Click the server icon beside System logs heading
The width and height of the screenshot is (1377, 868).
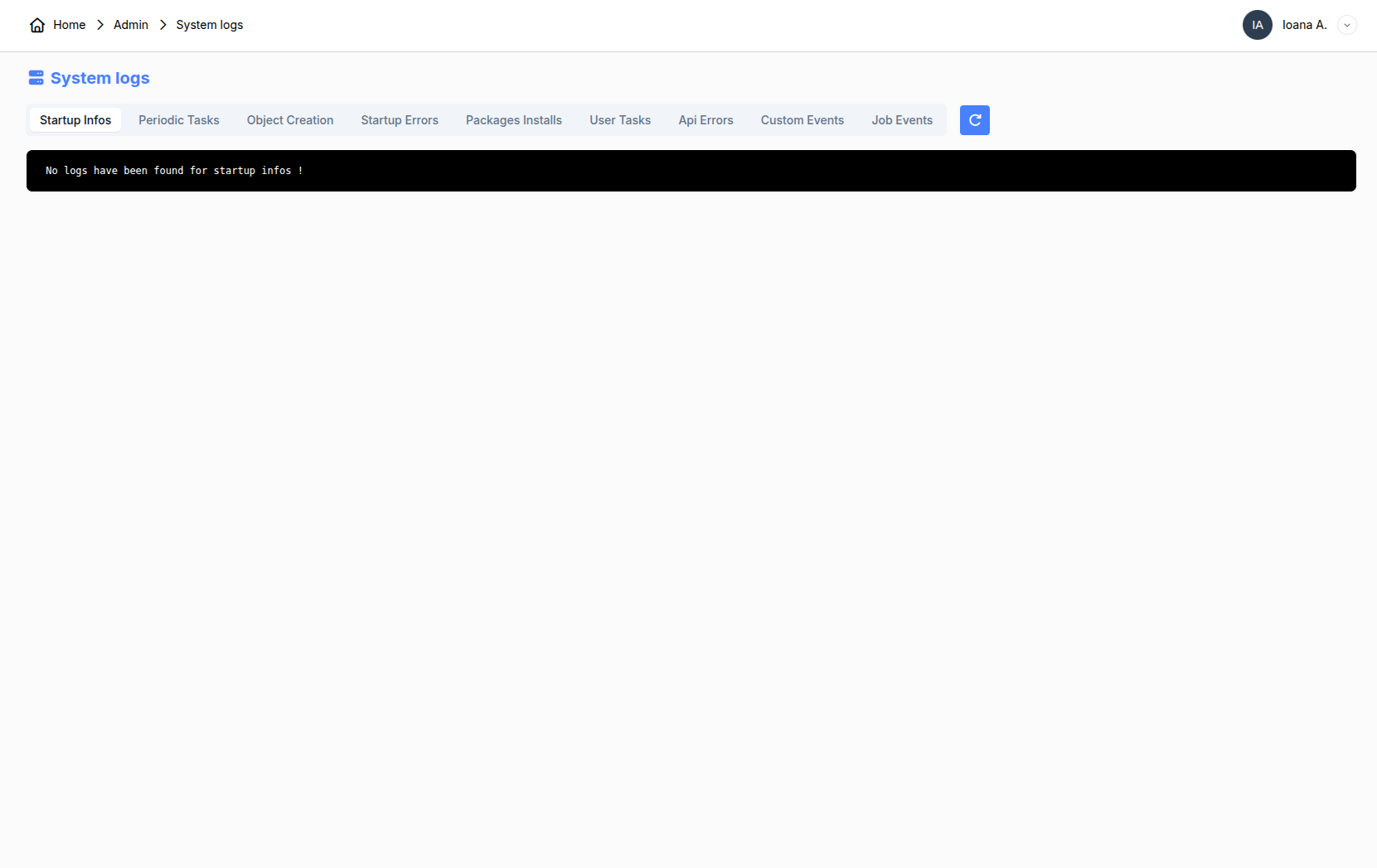tap(36, 78)
